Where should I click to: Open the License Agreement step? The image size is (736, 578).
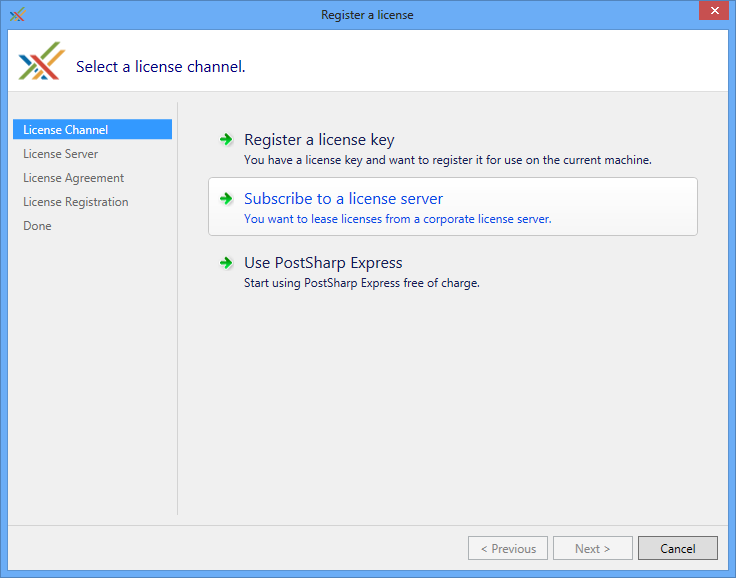point(74,178)
